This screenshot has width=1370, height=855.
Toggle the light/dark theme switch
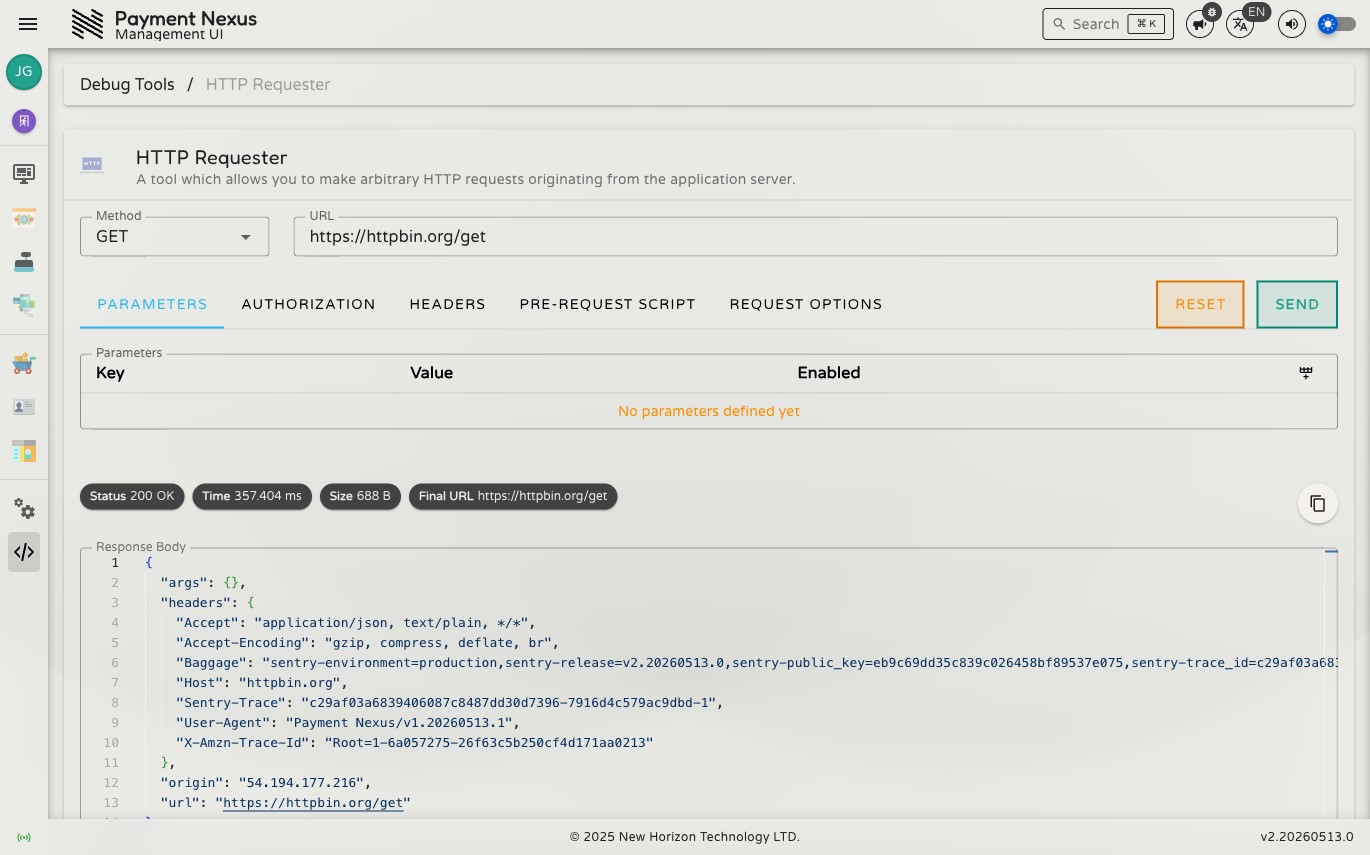point(1337,24)
